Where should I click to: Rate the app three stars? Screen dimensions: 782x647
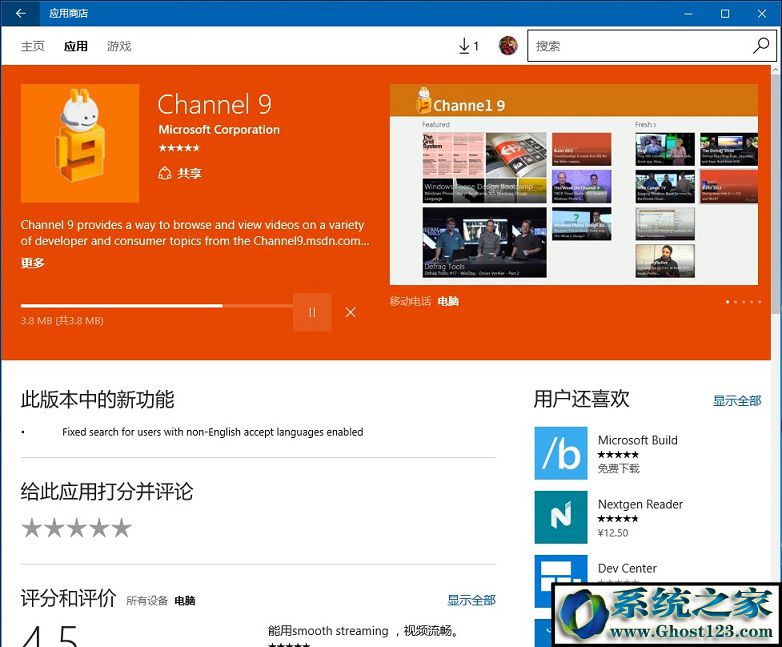[76, 528]
